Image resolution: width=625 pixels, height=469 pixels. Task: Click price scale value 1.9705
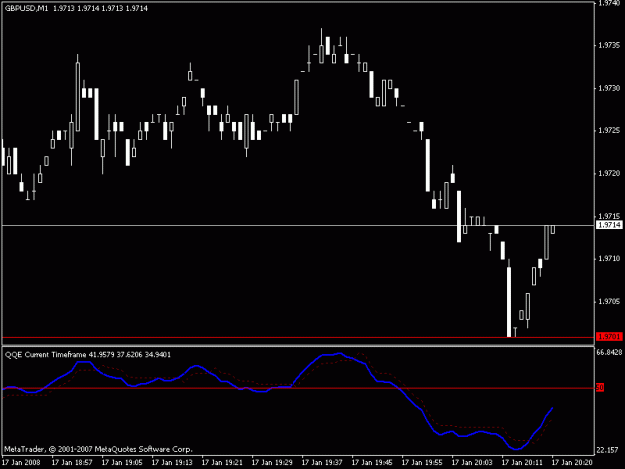point(609,302)
